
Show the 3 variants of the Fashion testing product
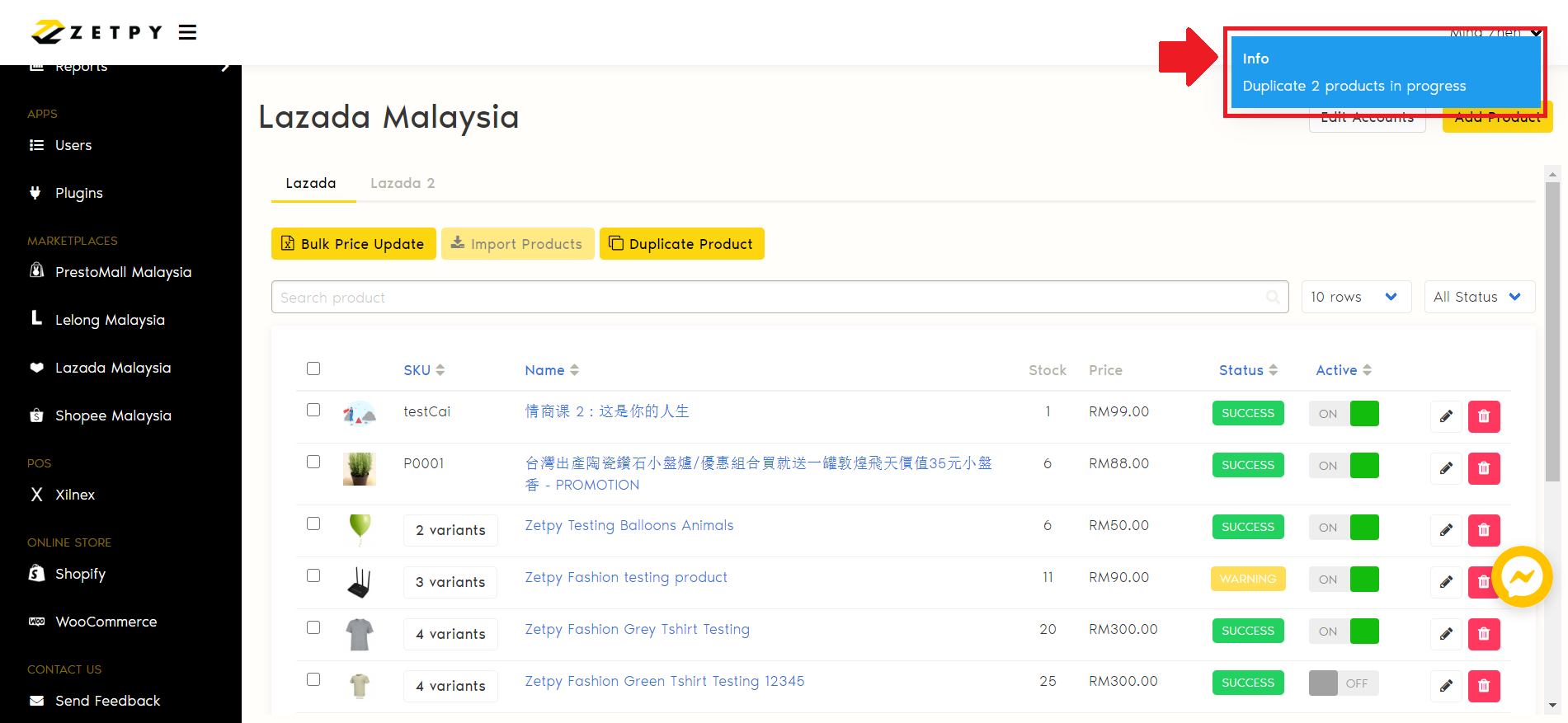pos(450,582)
